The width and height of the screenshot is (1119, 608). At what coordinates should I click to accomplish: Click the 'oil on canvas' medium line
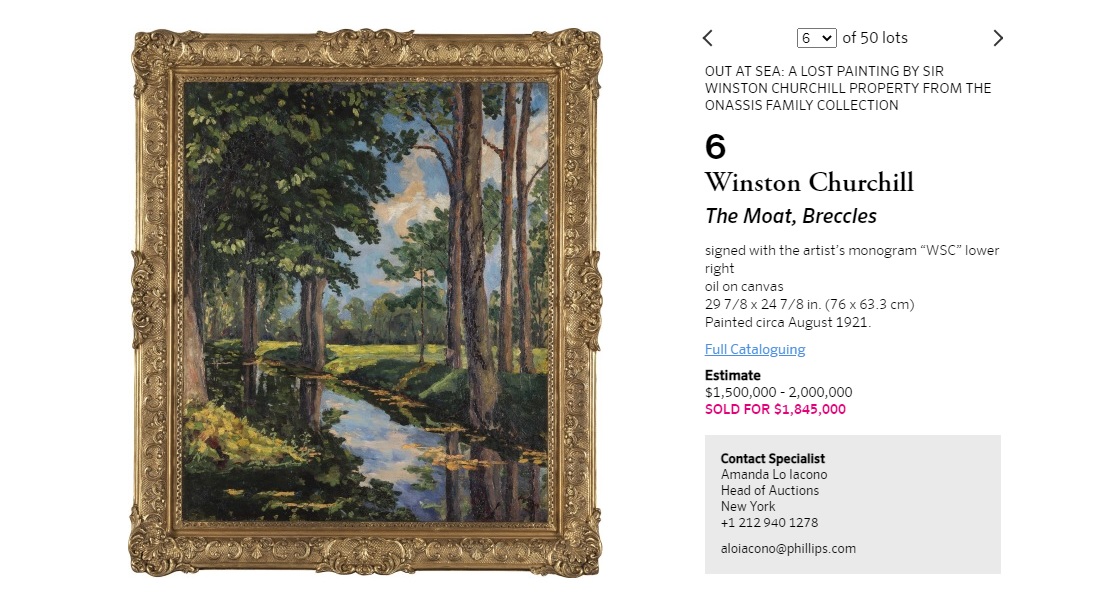(x=744, y=286)
